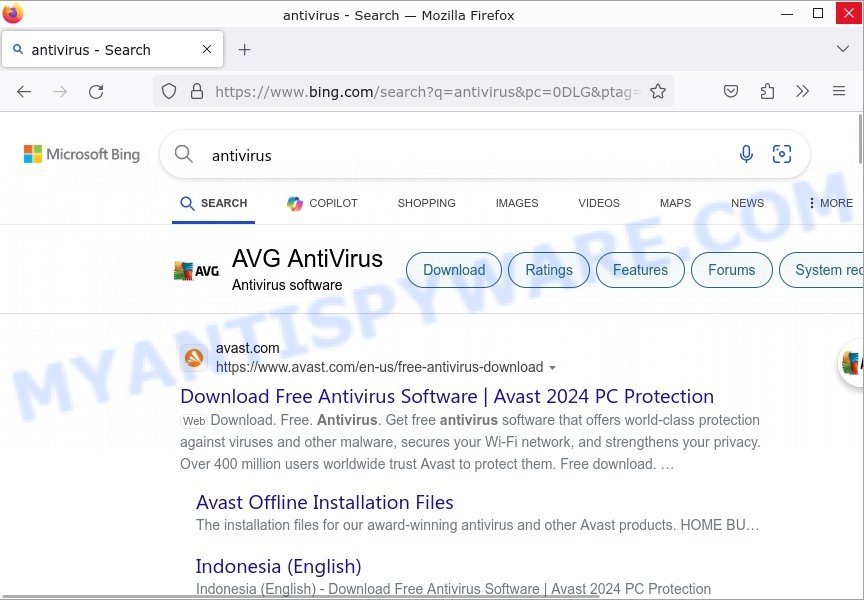Click the AVG Download pill button
The width and height of the screenshot is (864, 600).
pyautogui.click(x=454, y=270)
